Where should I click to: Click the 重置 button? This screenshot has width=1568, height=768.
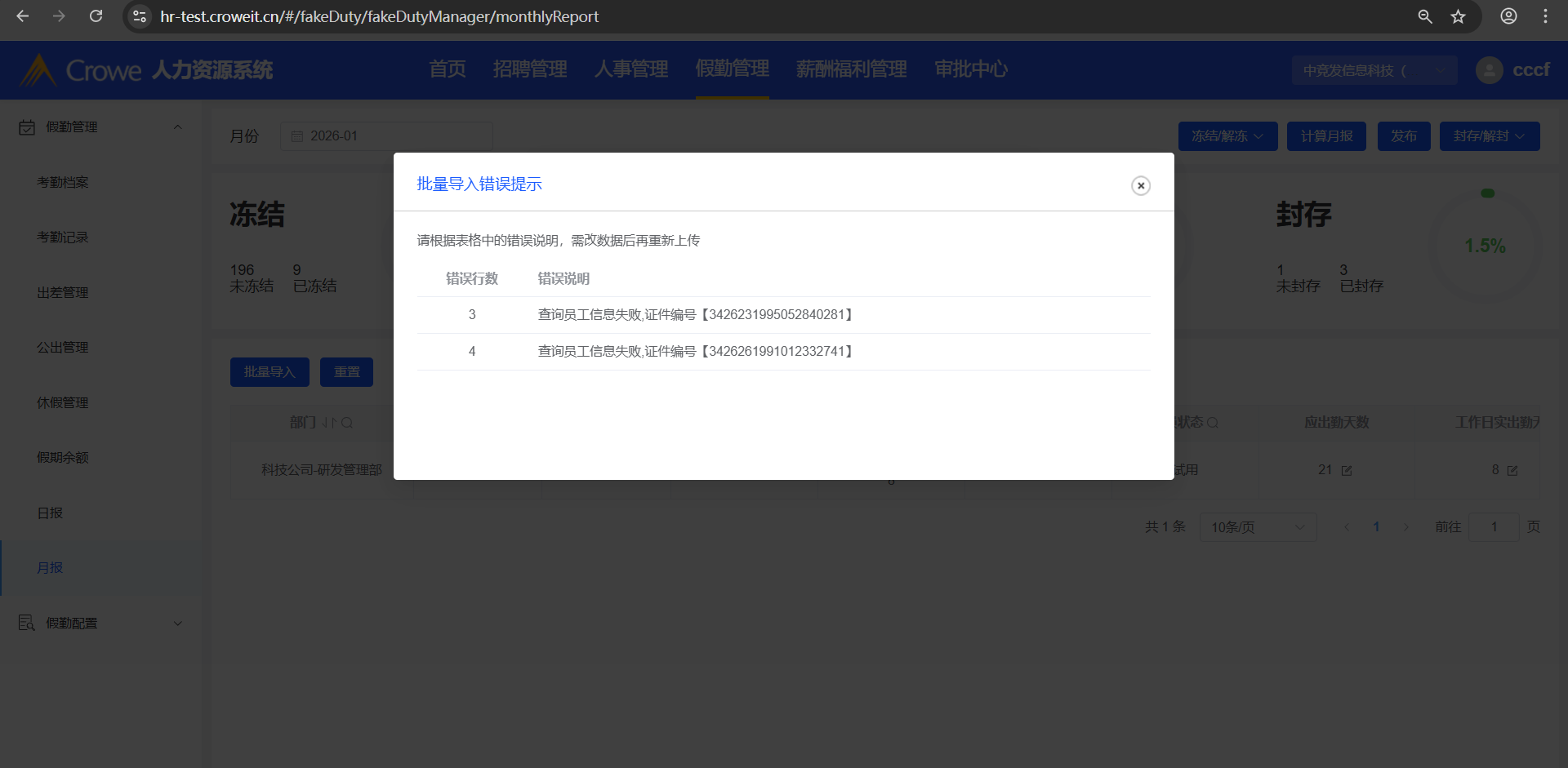347,372
